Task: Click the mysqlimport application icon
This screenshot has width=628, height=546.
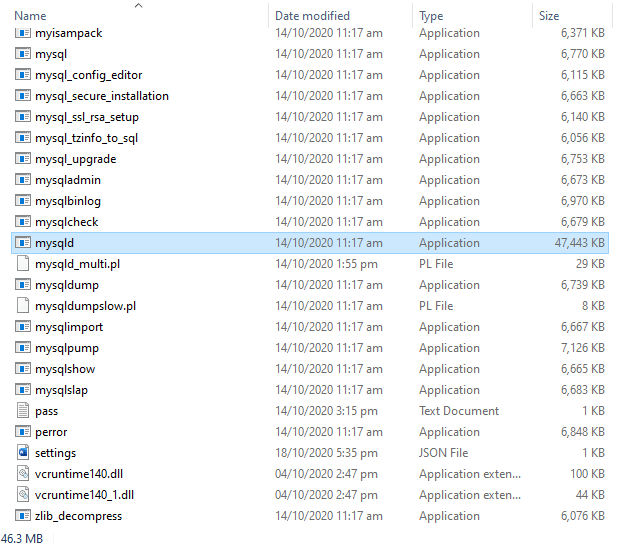Action: coord(23,326)
